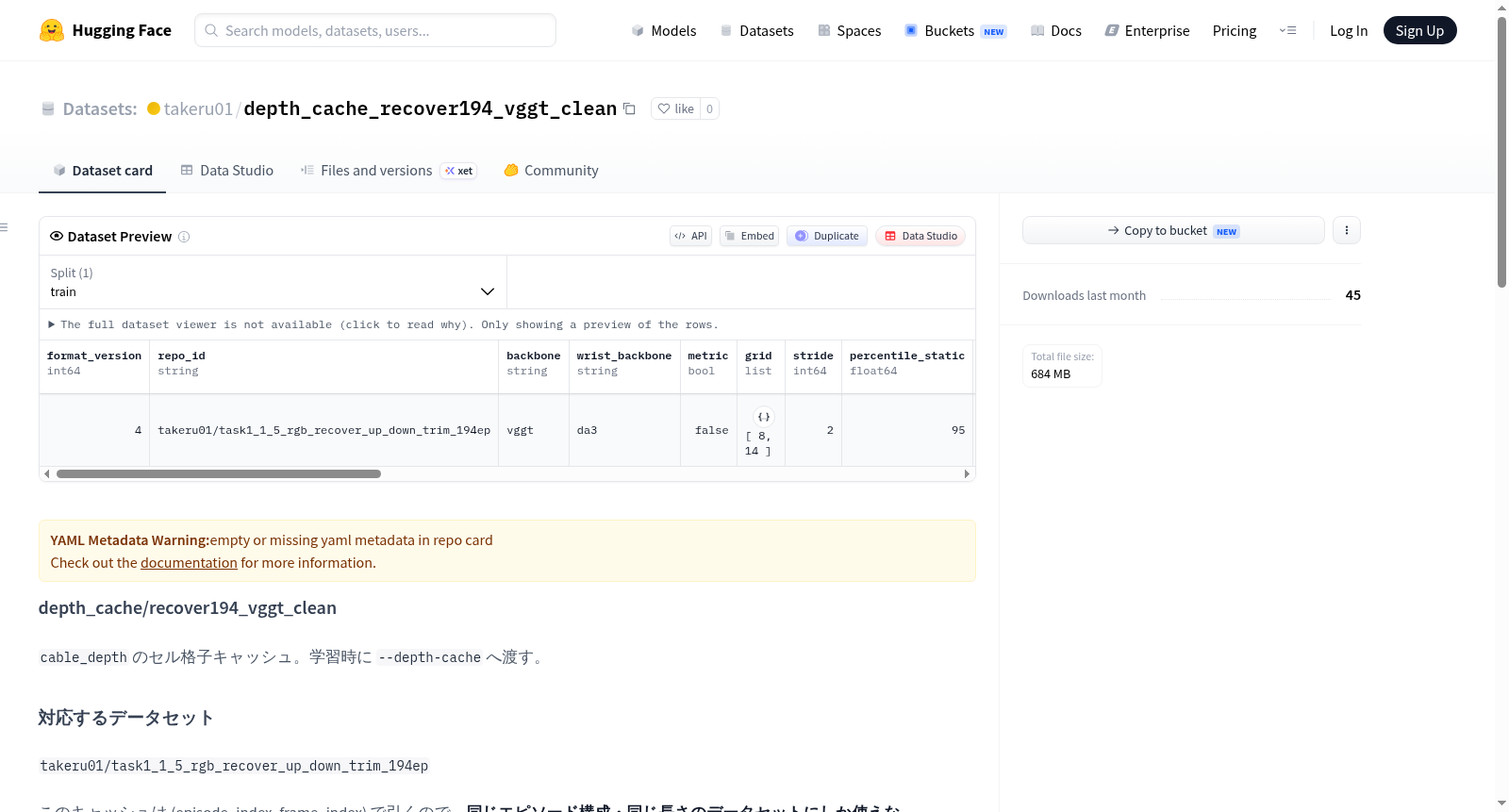The height and width of the screenshot is (812, 1509).
Task: Click the table horizontal scrollbar thumb
Action: 219,474
